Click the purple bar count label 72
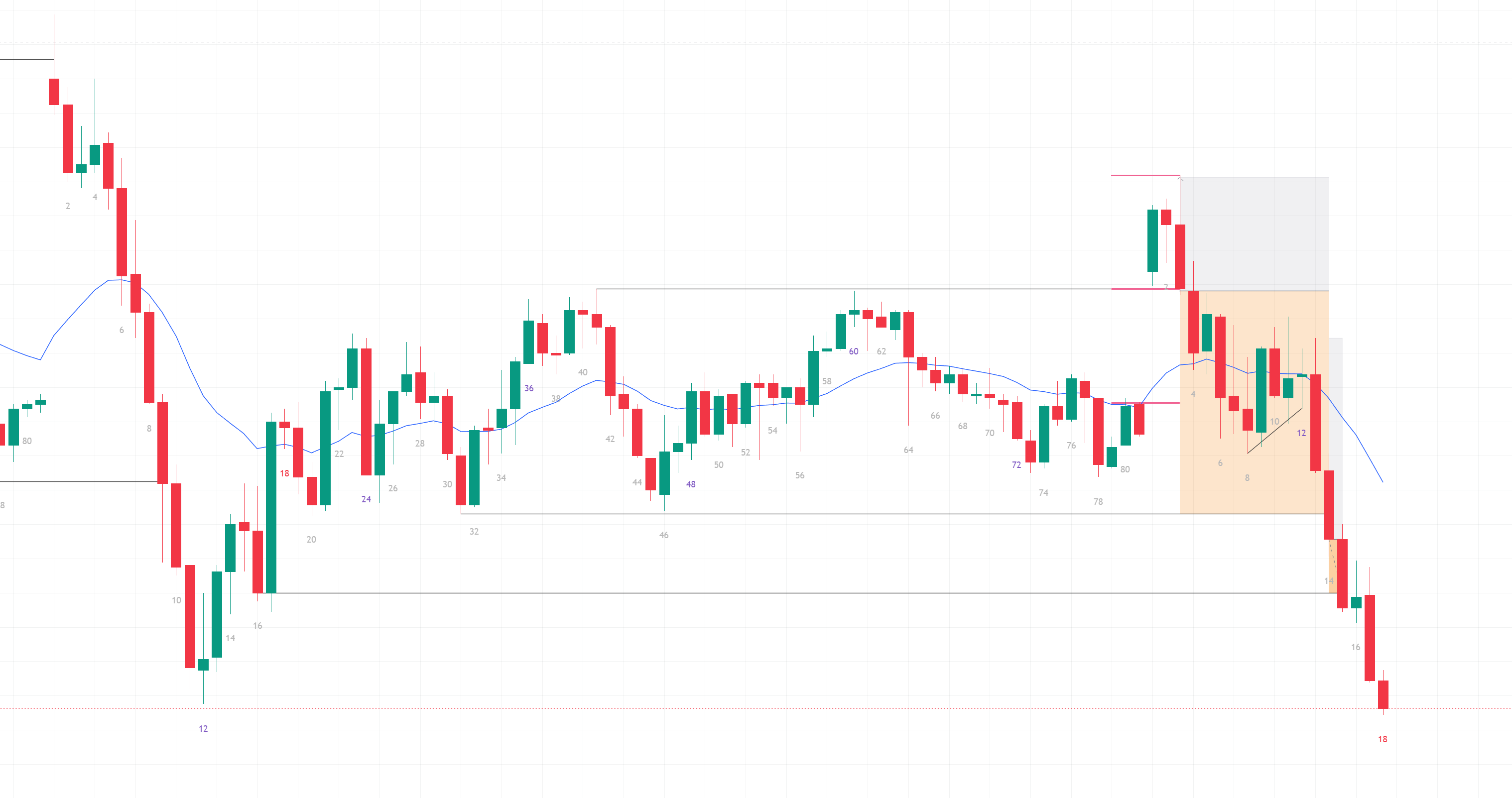Image resolution: width=1512 pixels, height=798 pixels. pos(1016,465)
